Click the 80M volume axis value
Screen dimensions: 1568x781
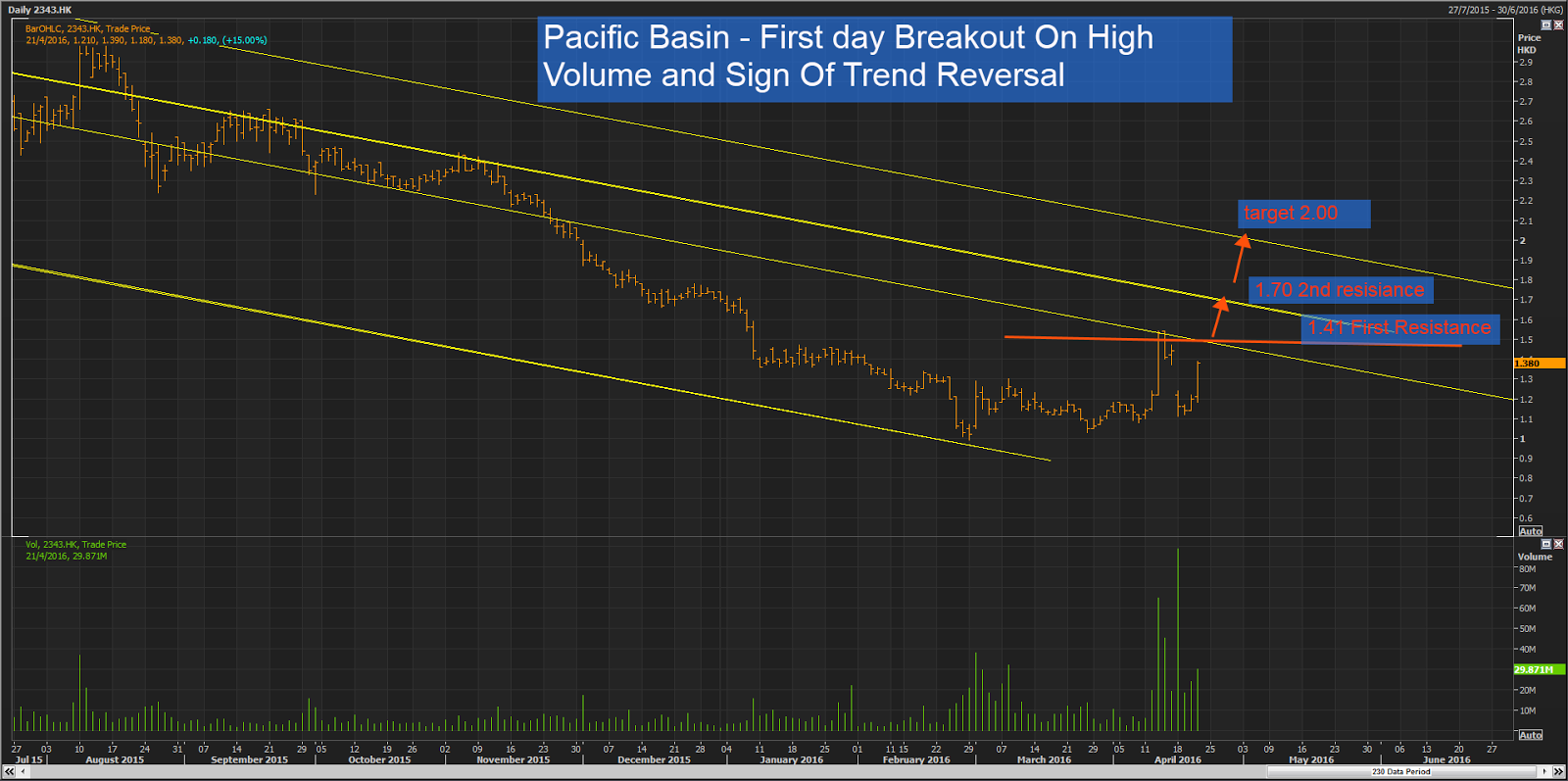[1527, 568]
